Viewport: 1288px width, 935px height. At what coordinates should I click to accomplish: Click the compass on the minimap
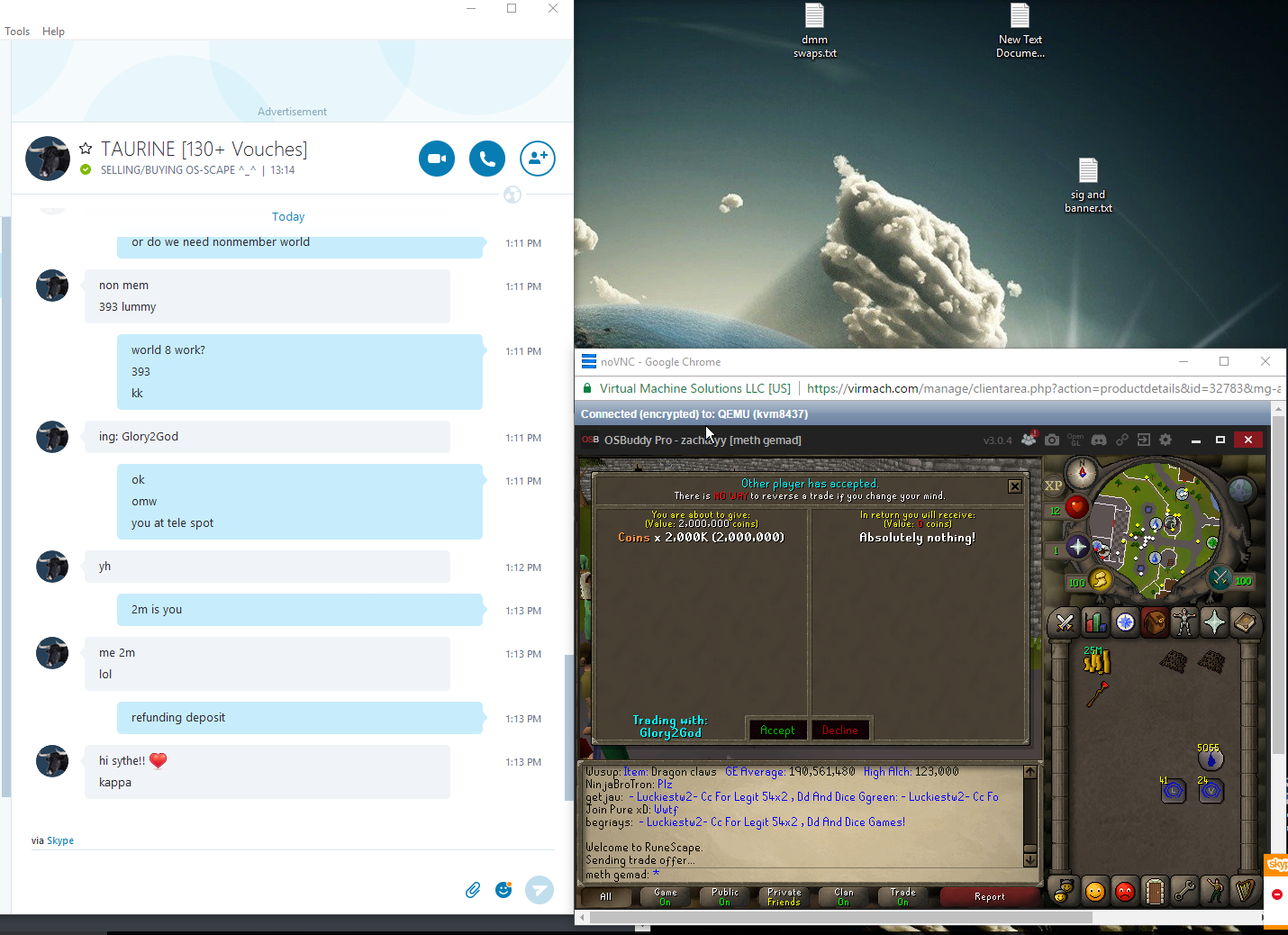coord(1082,472)
